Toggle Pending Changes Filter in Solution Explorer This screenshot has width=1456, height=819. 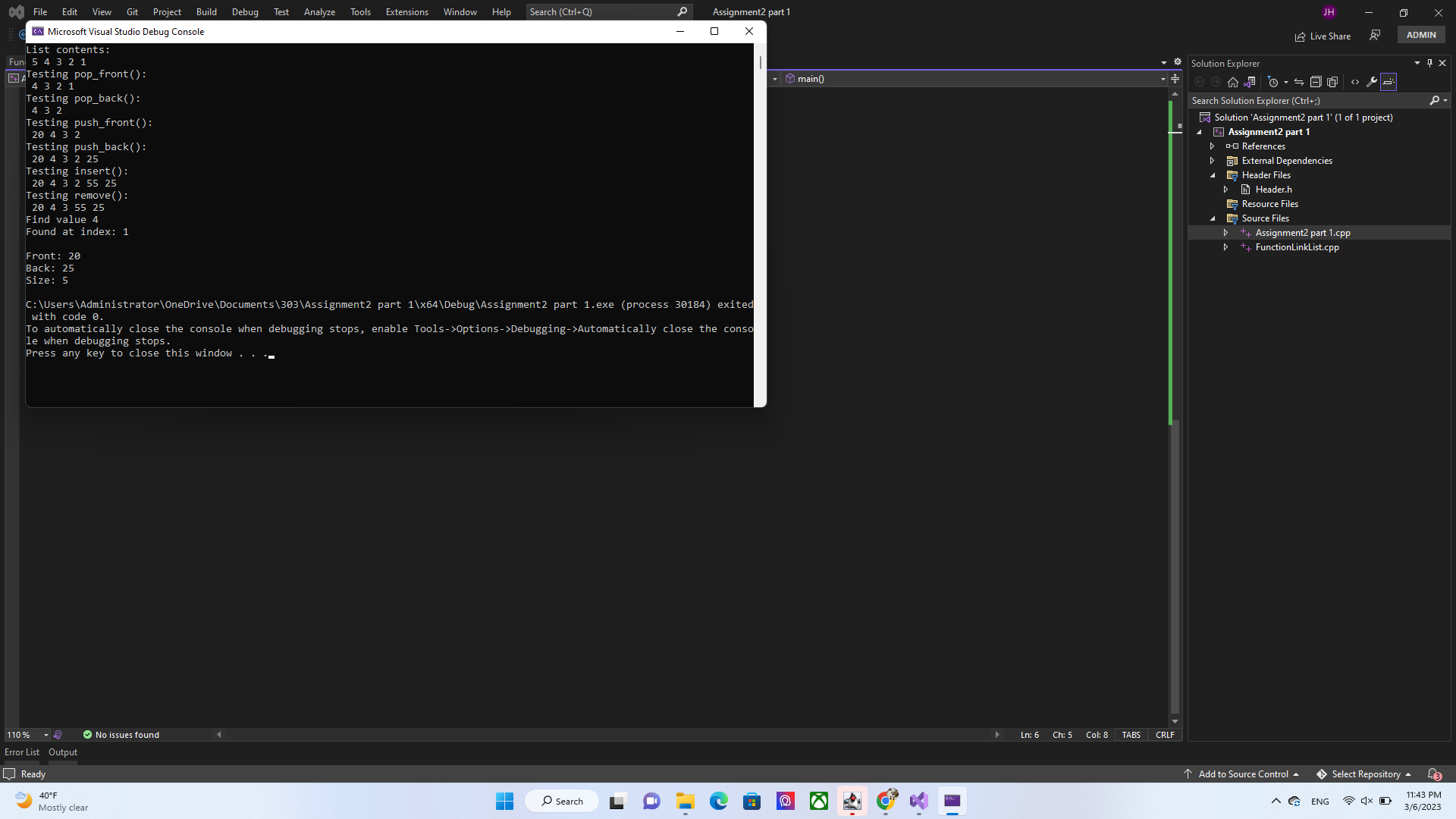[x=1273, y=82]
